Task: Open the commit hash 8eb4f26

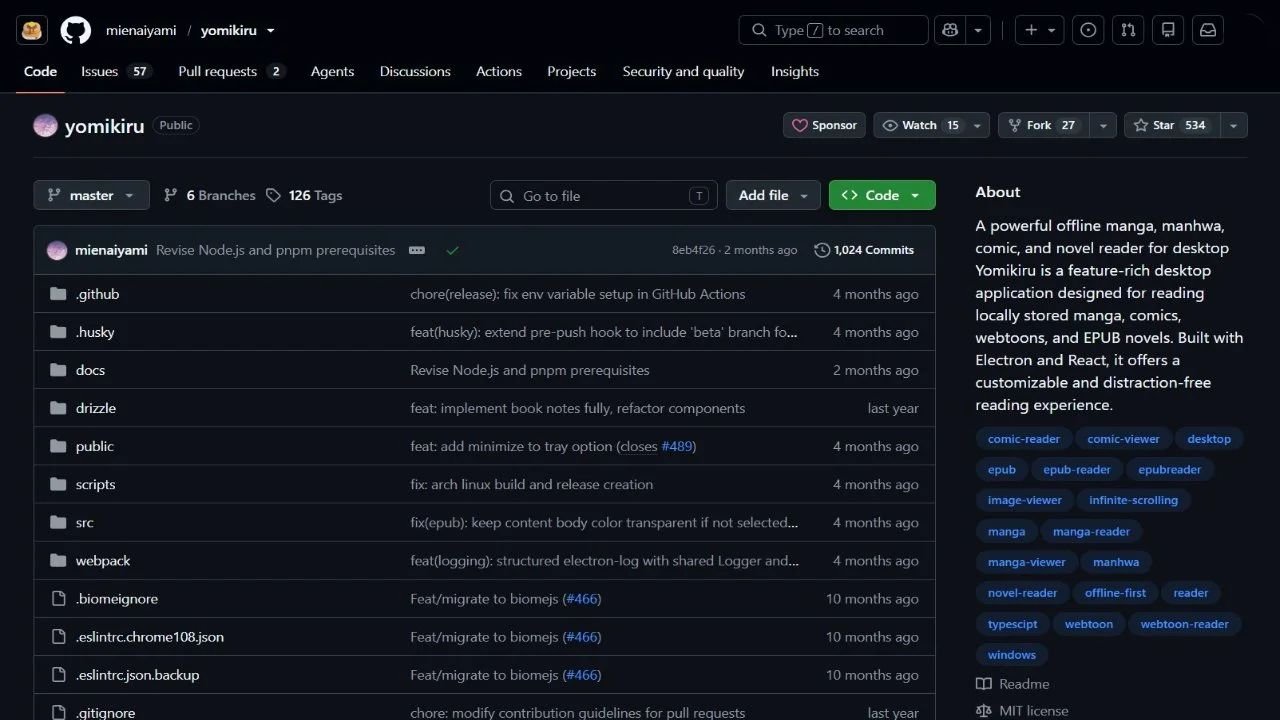Action: [694, 250]
